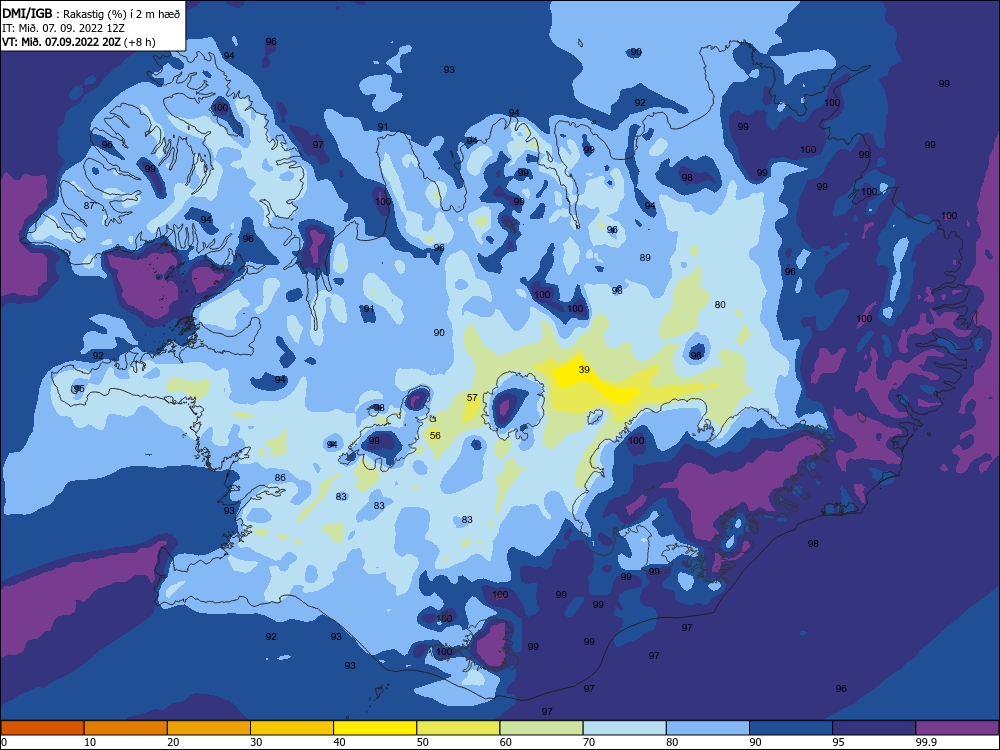This screenshot has height=750, width=1000.
Task: Click the 60–70 light green legend swatch
Action: tap(541, 728)
